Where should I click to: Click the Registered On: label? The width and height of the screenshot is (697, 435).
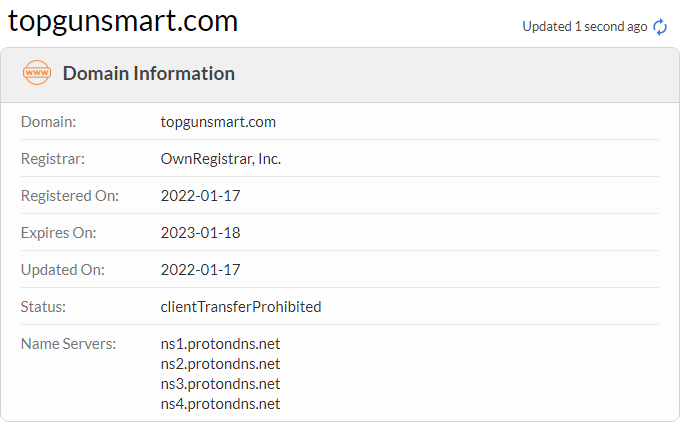70,196
